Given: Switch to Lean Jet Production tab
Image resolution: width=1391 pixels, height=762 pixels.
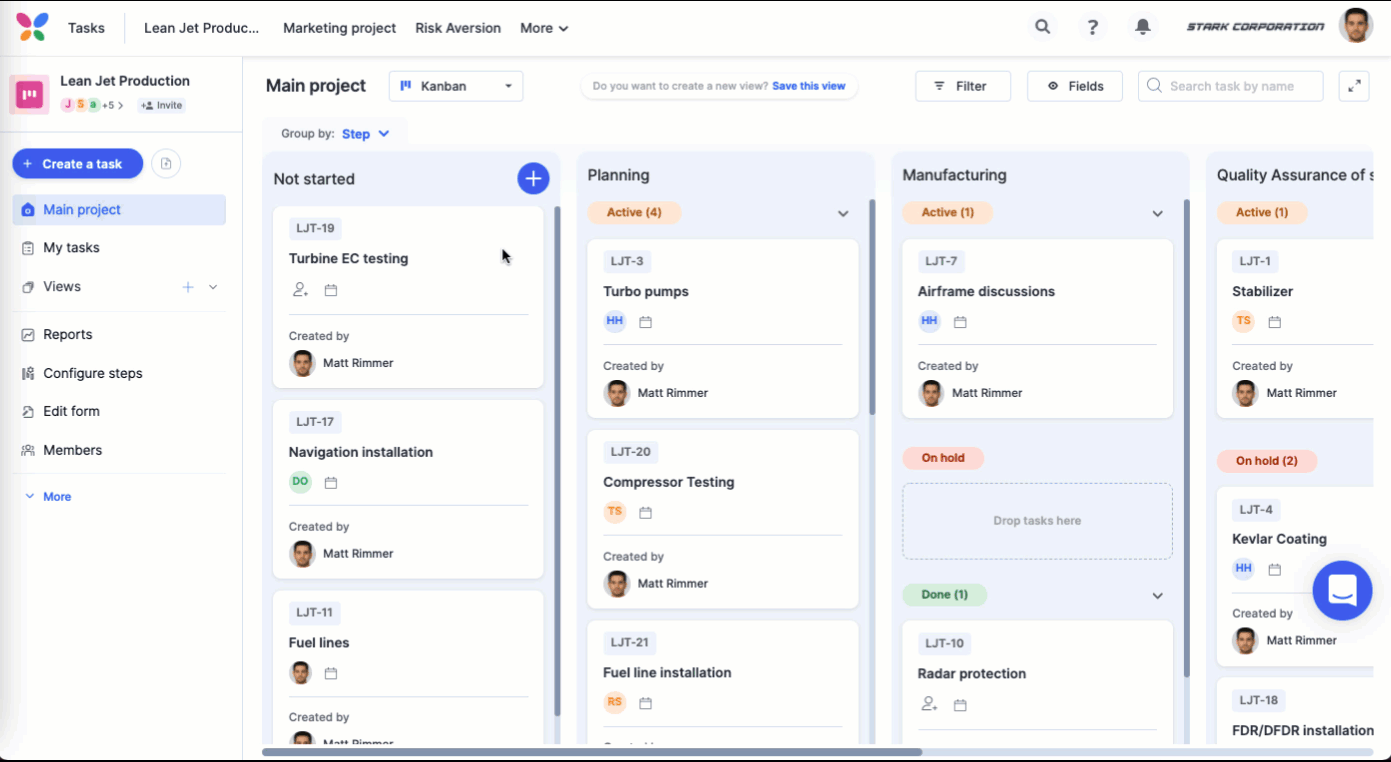Looking at the screenshot, I should click(x=202, y=28).
